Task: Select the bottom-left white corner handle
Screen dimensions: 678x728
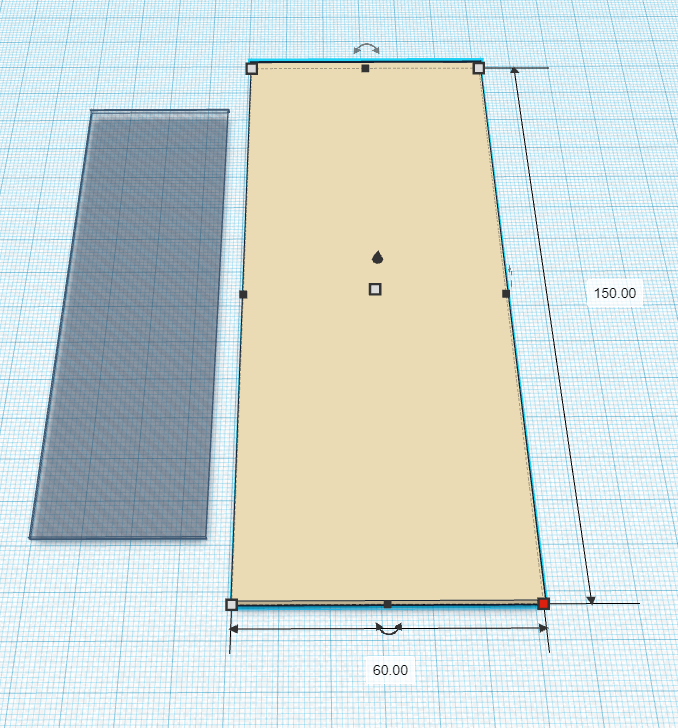Action: 231,604
